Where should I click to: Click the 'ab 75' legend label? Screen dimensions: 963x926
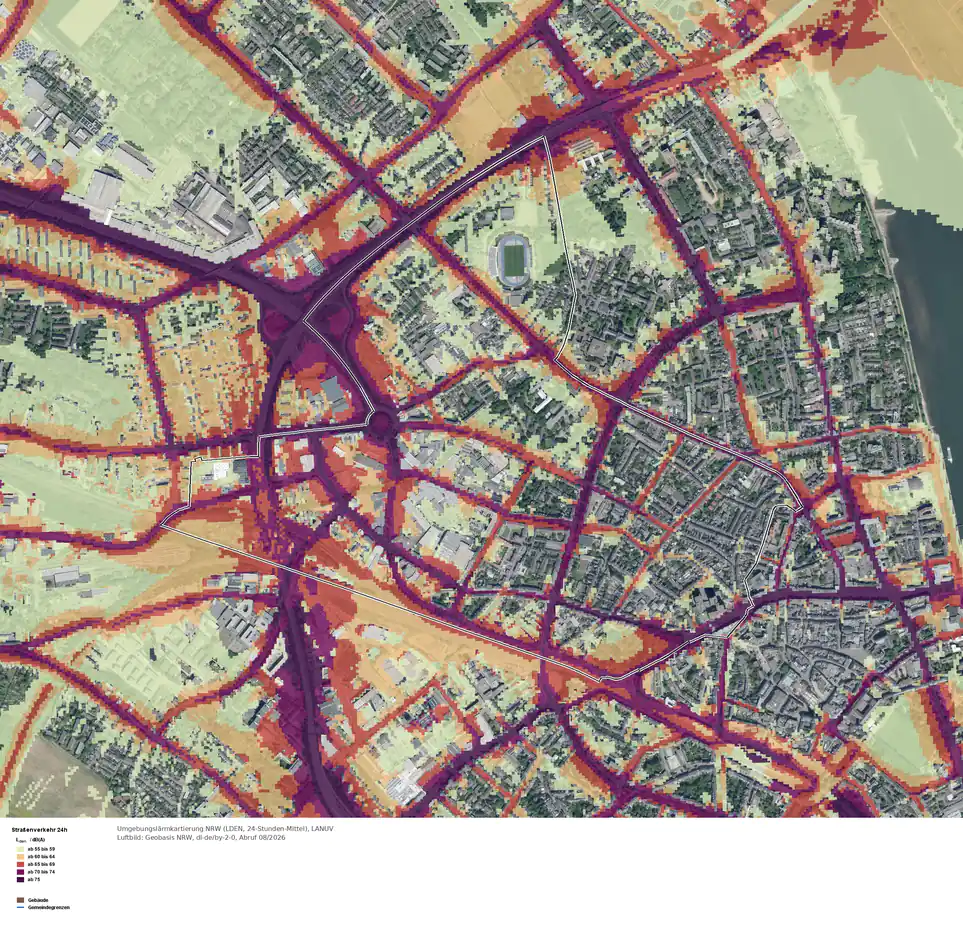[x=34, y=879]
